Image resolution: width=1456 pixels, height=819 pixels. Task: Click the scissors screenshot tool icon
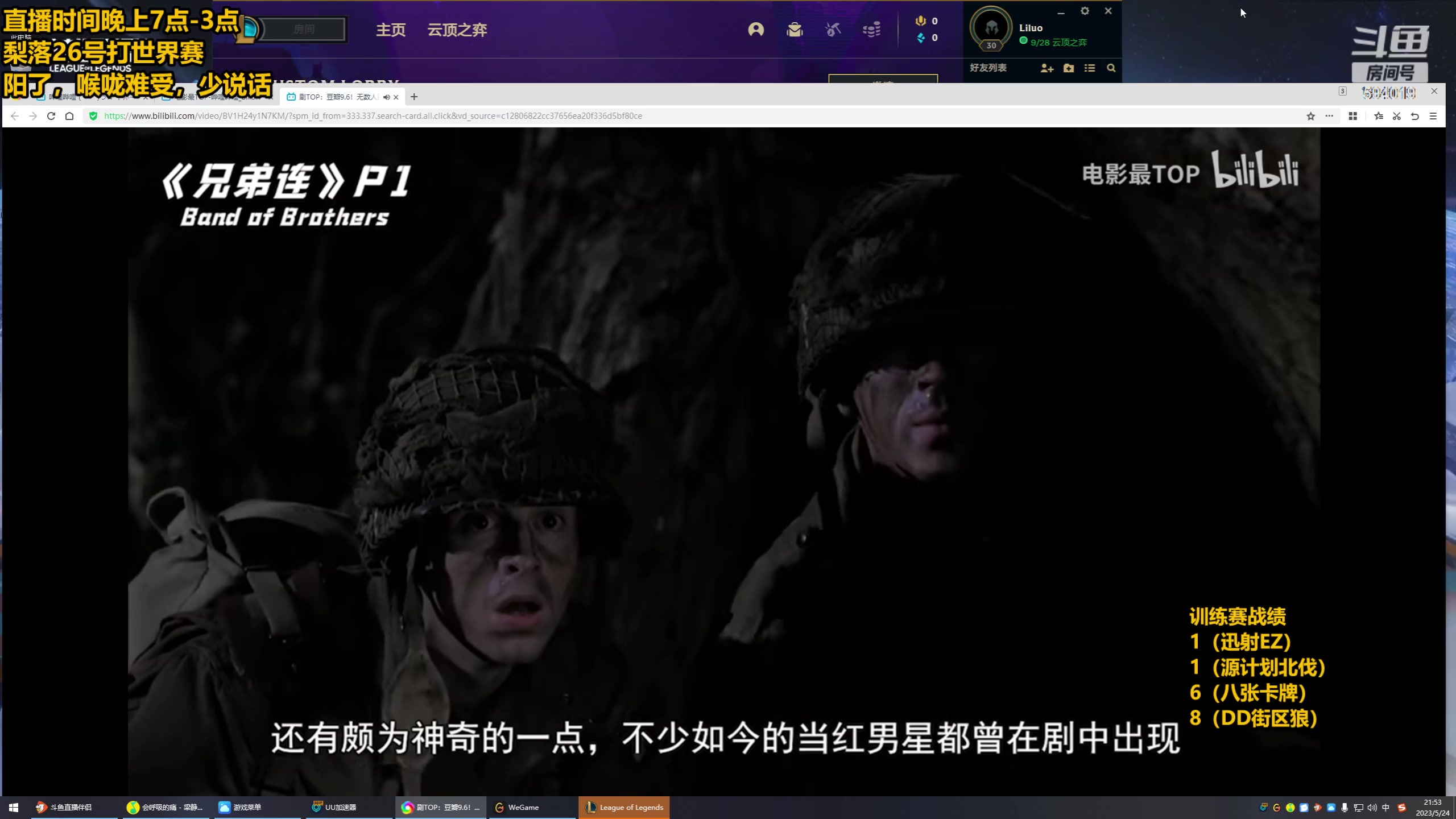point(1397,116)
